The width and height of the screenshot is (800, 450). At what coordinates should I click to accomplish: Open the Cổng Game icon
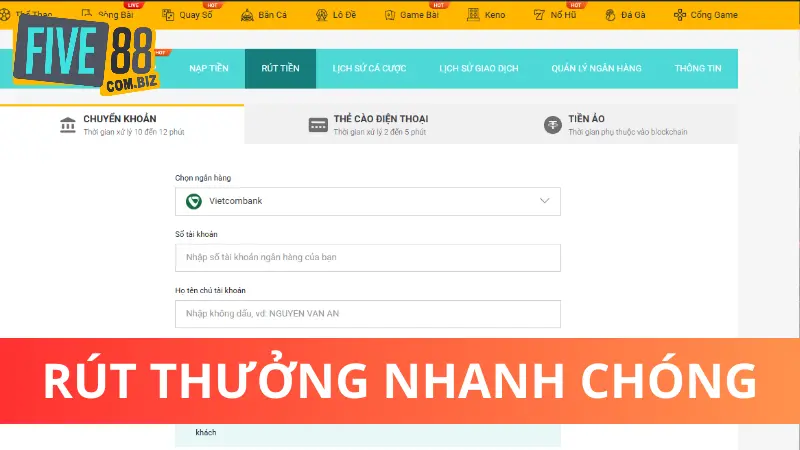coord(680,15)
